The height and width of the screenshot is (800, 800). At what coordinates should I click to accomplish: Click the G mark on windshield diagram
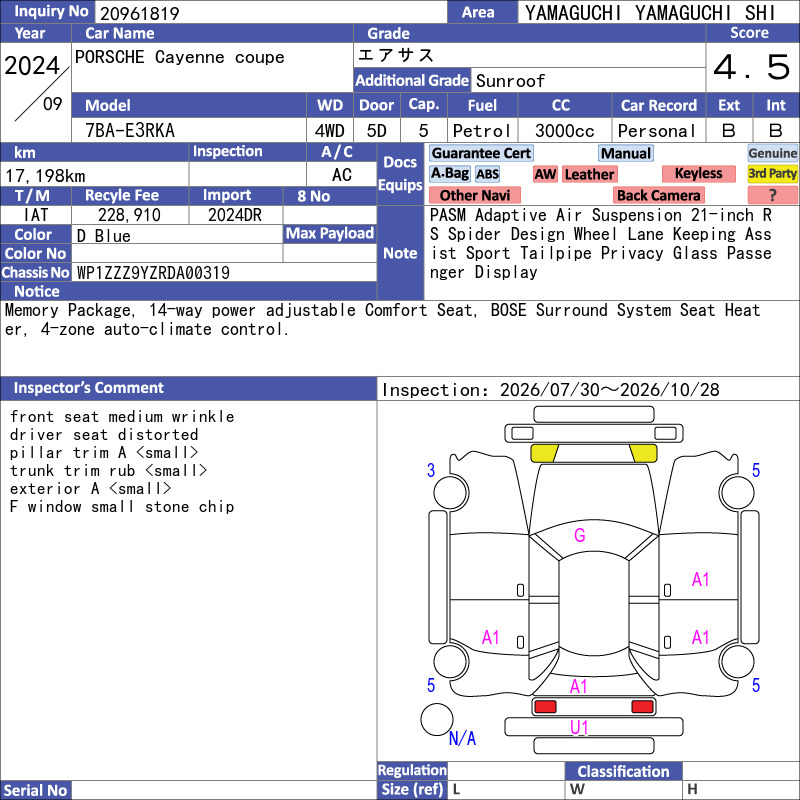tap(580, 535)
